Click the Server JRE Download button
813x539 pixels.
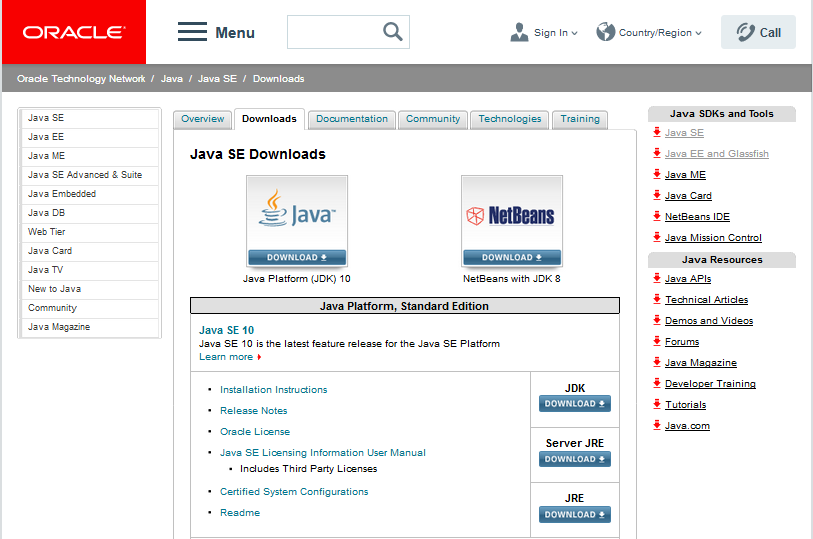click(x=574, y=459)
